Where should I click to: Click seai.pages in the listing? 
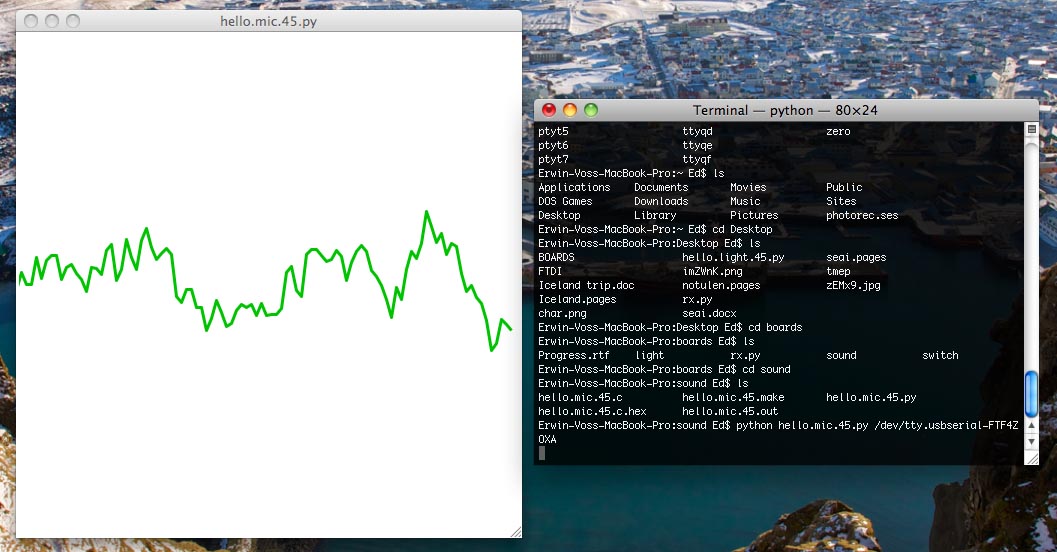(x=856, y=257)
